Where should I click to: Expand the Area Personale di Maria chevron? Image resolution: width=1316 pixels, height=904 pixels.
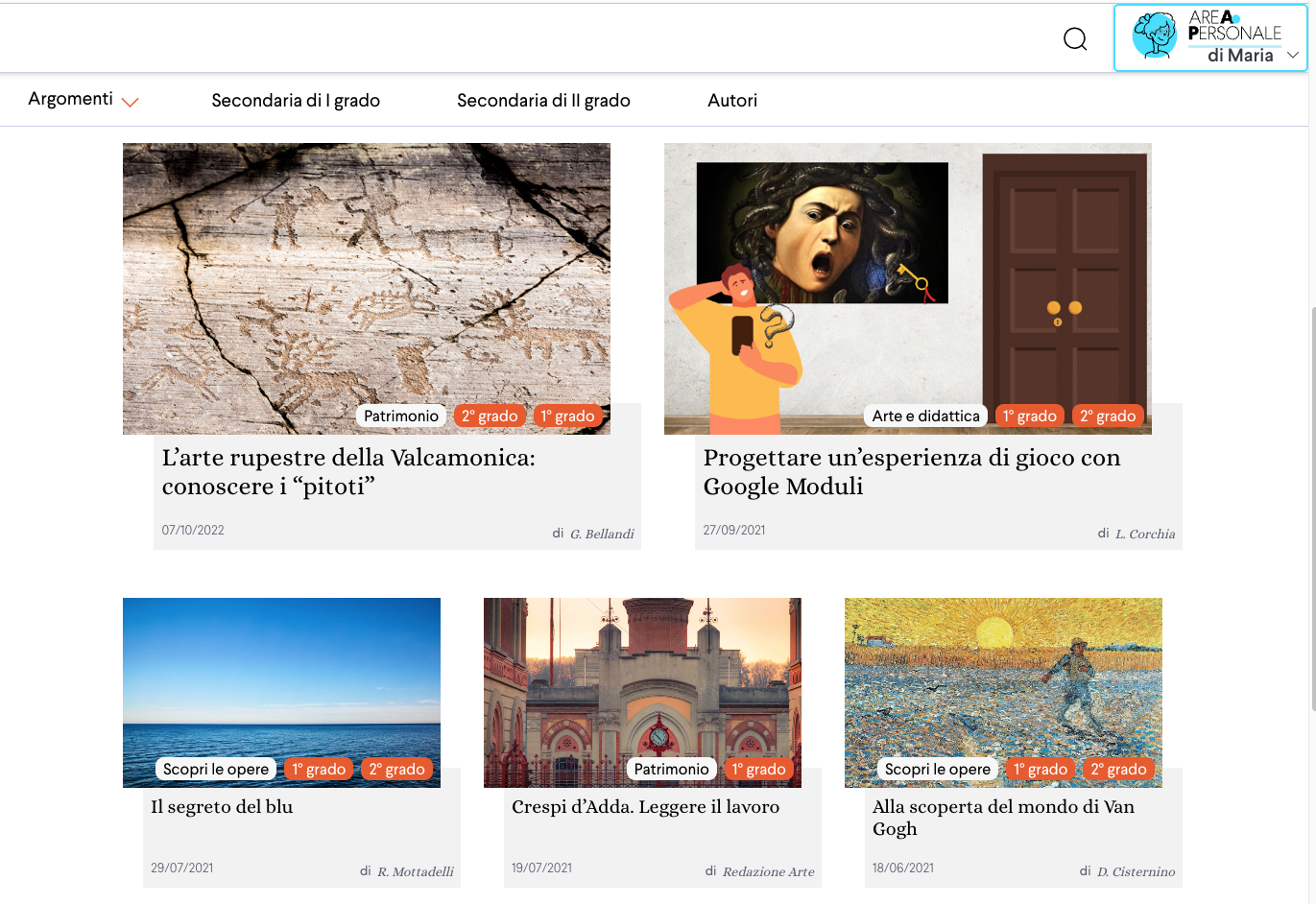click(x=1293, y=56)
